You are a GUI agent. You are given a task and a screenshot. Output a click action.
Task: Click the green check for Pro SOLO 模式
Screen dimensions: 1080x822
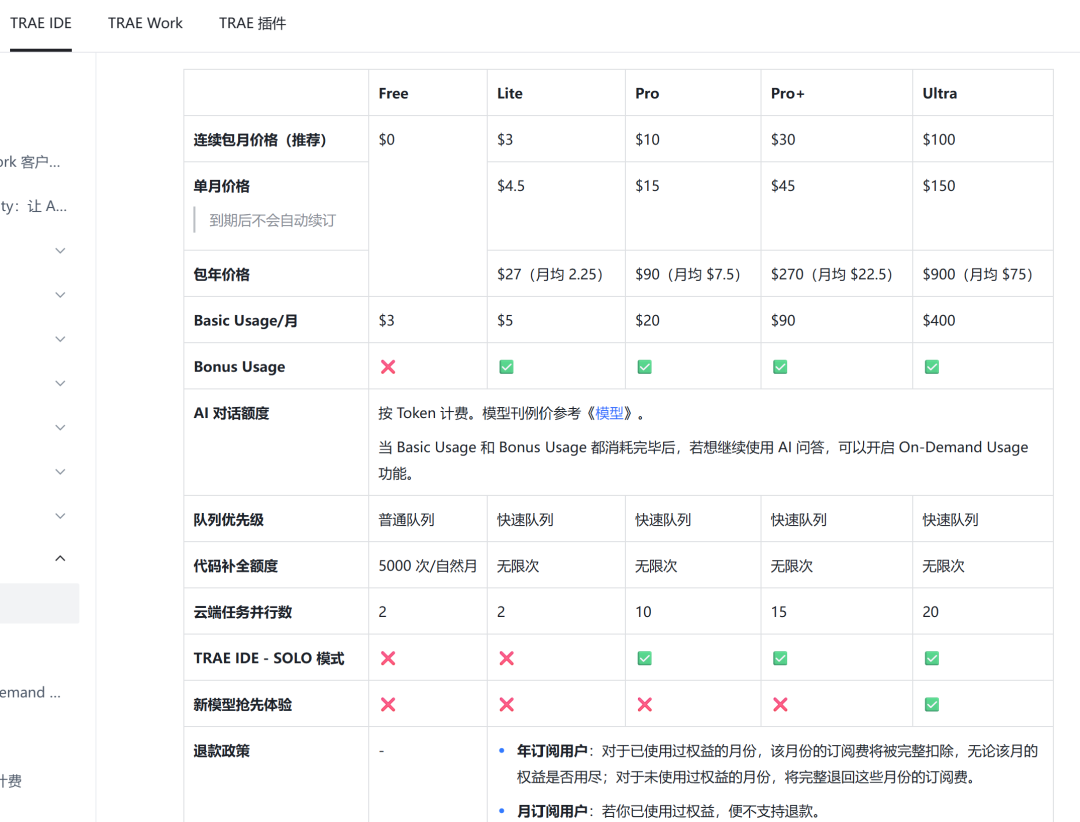[x=645, y=658]
